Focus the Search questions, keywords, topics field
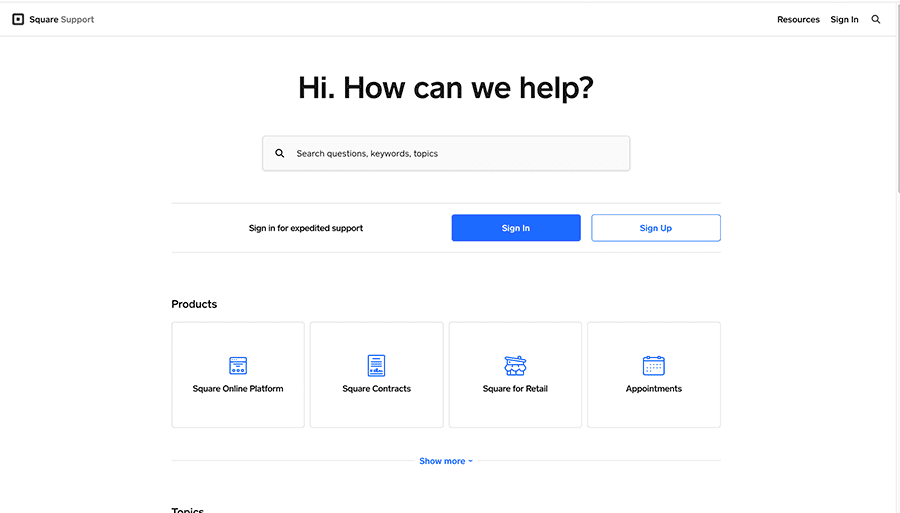900x513 pixels. [x=446, y=153]
